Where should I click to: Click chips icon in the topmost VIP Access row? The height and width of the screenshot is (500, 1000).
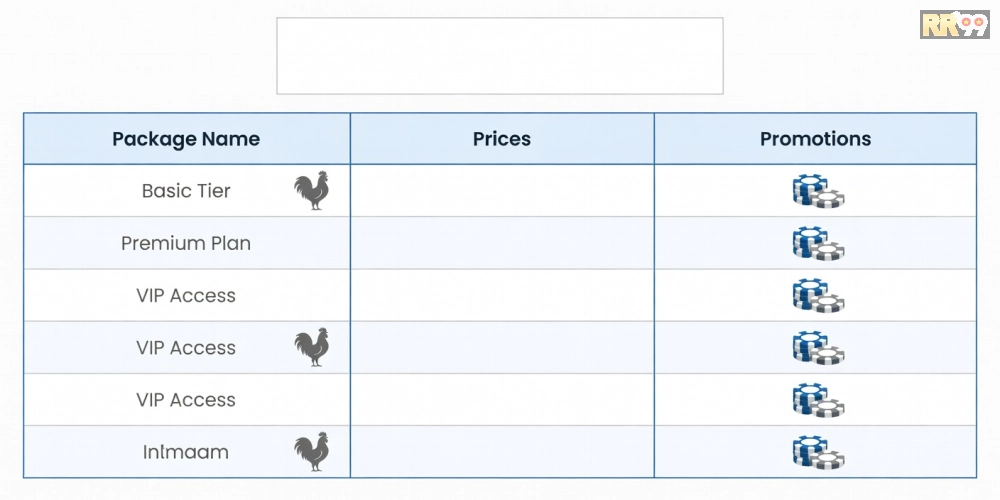point(817,296)
